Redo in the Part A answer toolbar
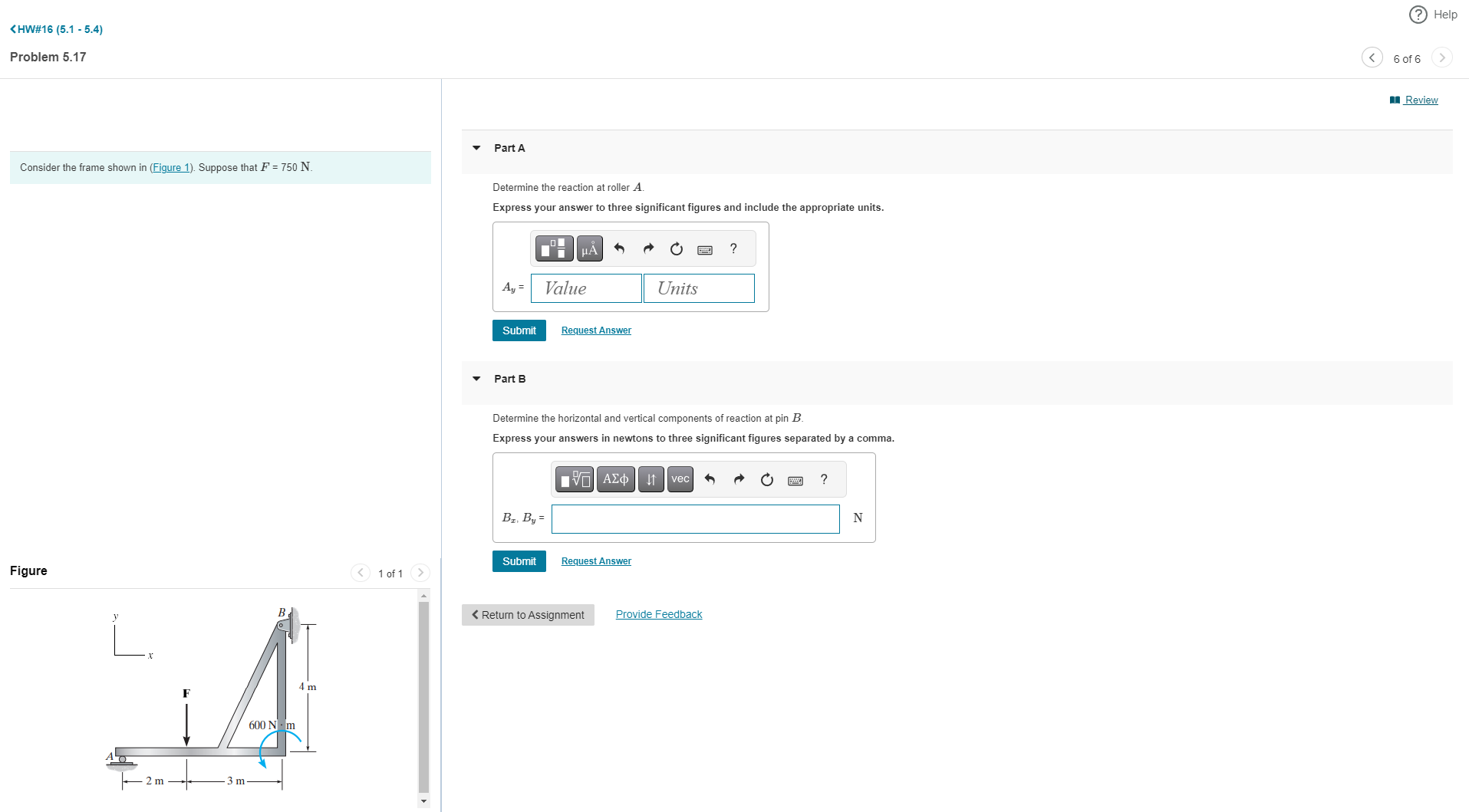 [648, 248]
